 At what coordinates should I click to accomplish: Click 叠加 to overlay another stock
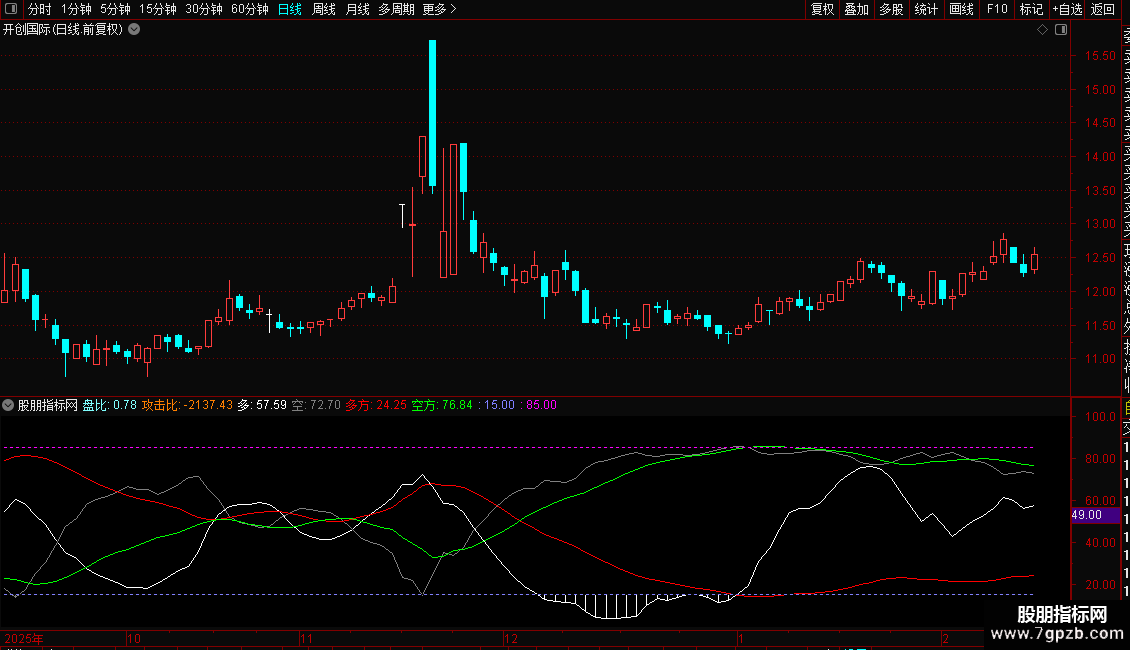[856, 9]
